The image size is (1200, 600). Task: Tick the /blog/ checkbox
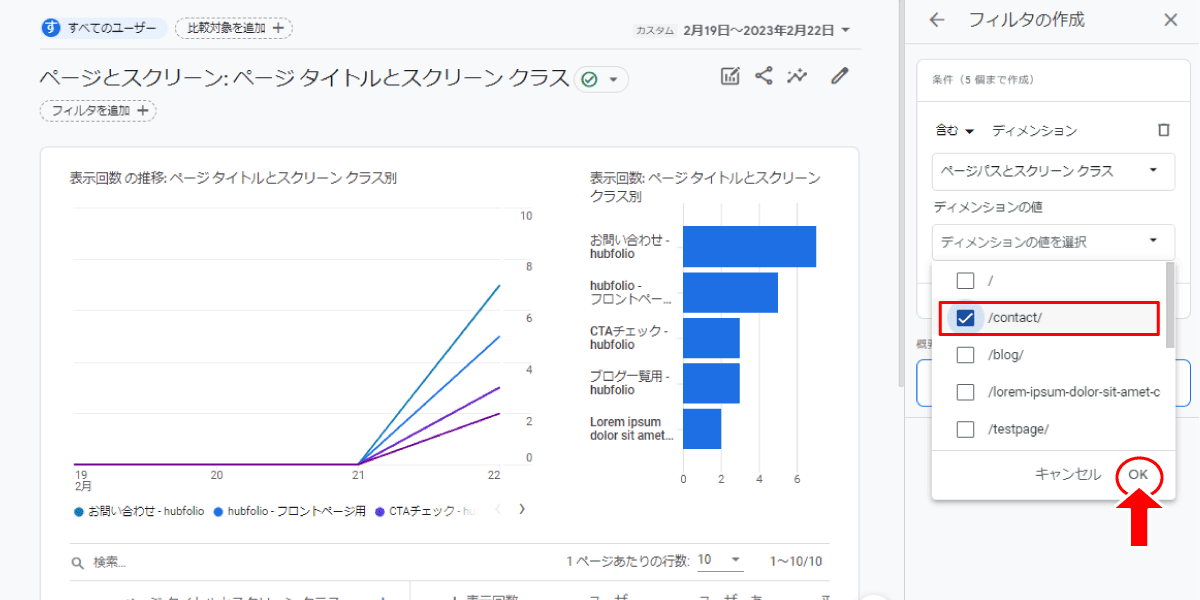tap(965, 355)
